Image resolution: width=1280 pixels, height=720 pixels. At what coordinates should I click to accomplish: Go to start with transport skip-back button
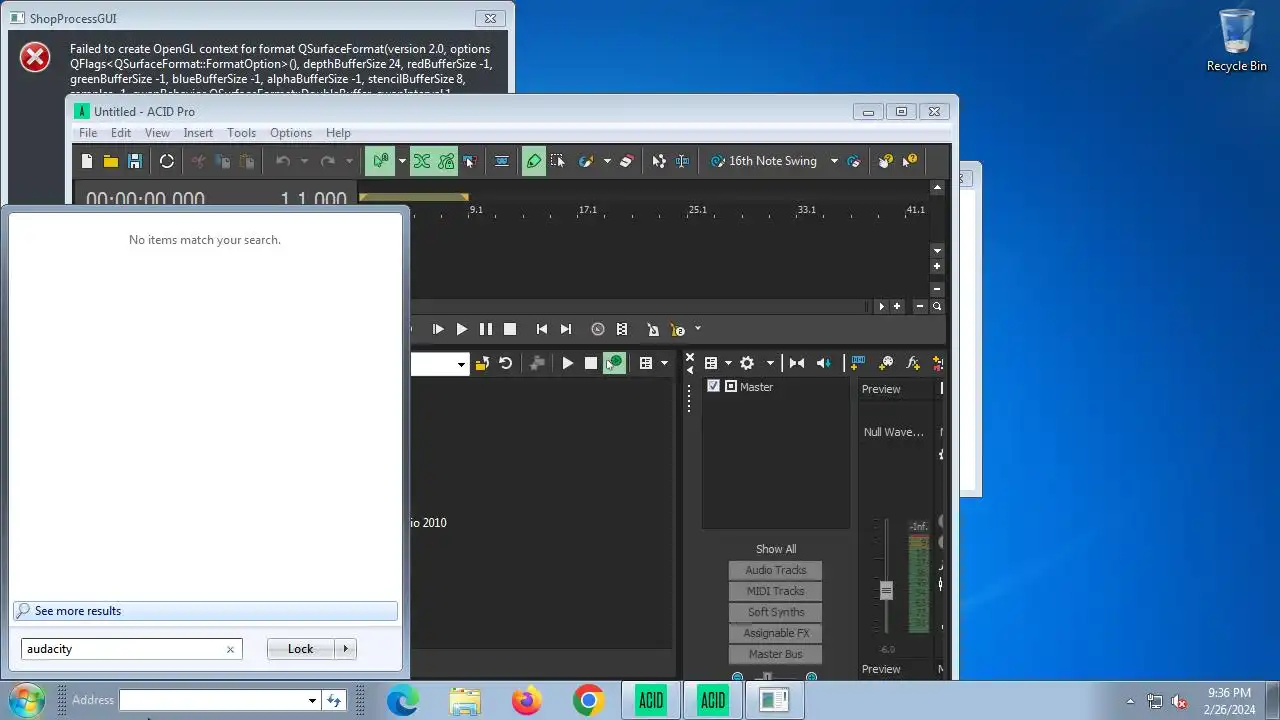coord(542,329)
